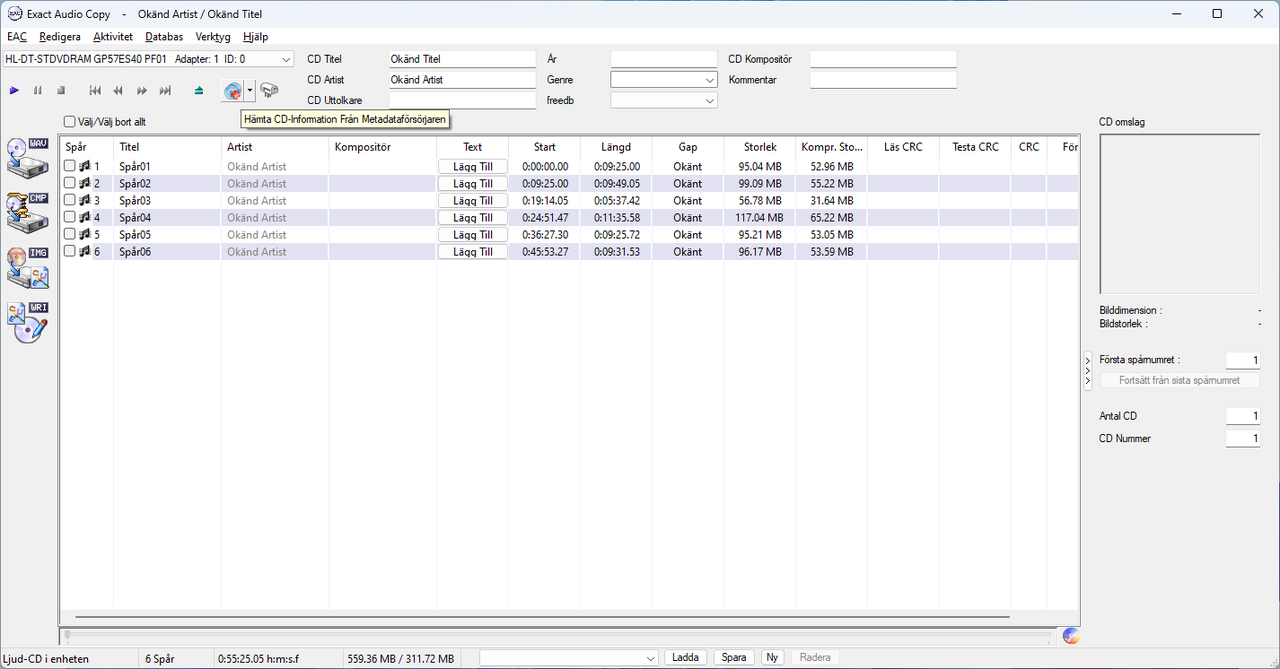Open the profile dropdown in status bar
The image size is (1280, 669).
pos(569,658)
